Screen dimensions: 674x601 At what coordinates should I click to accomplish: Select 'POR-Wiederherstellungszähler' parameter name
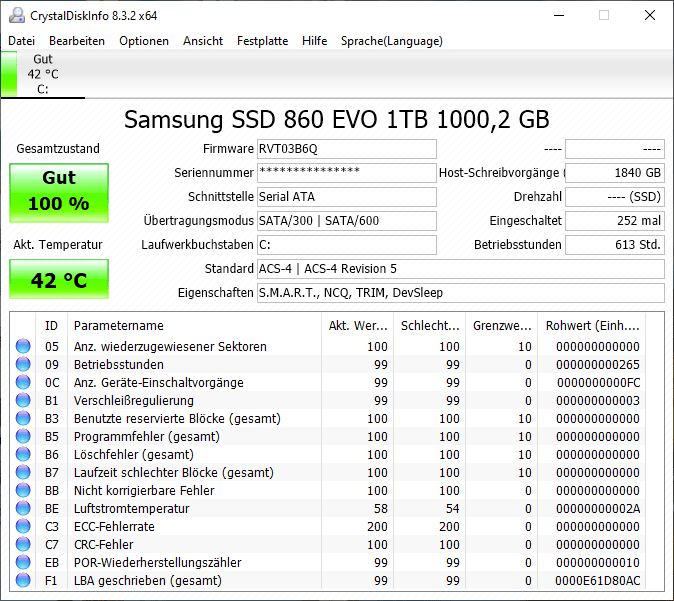[158, 563]
